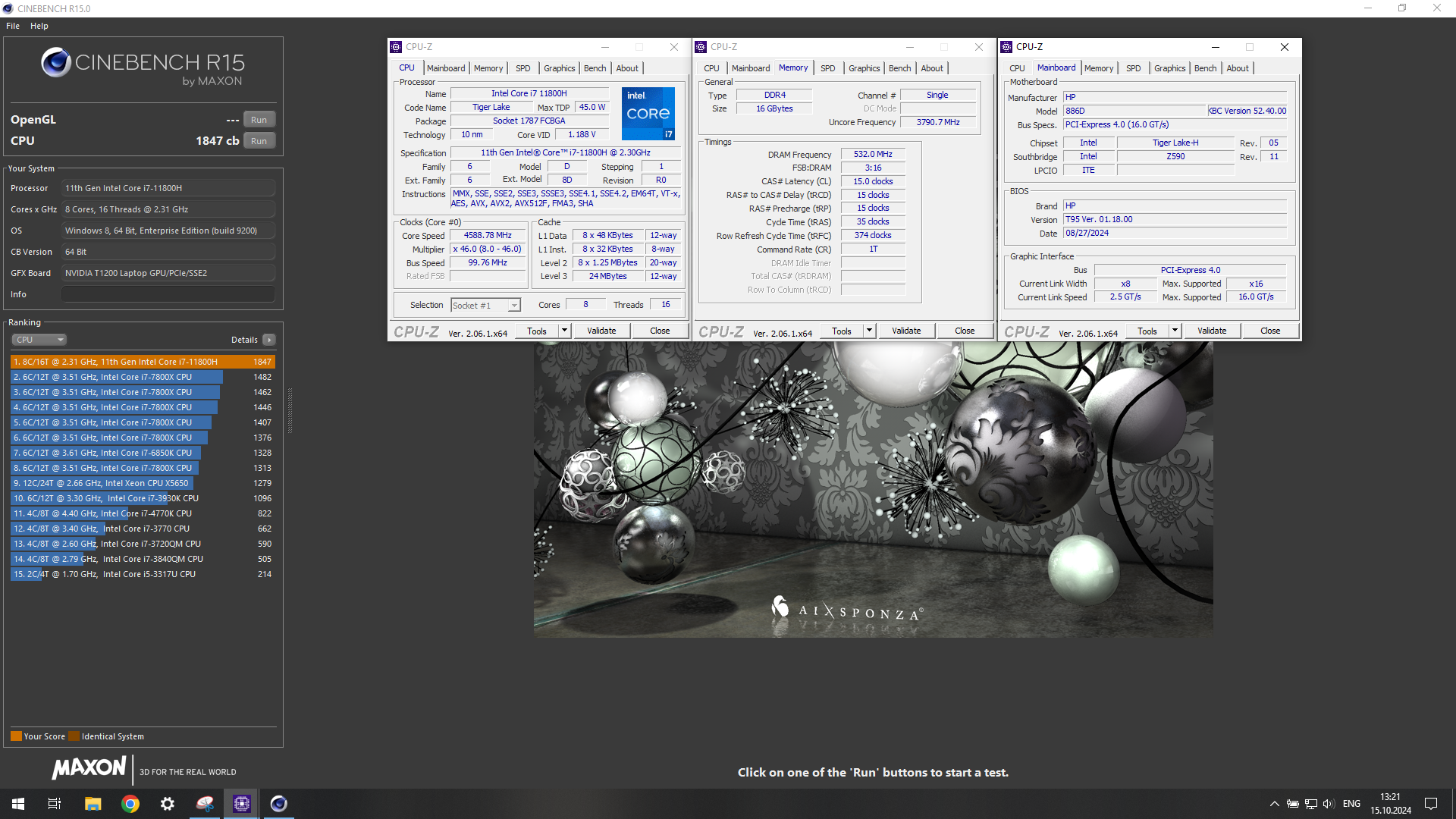Screen dimensions: 1456x819
Task: Launch Google Chrome from the taskbar
Action: (x=130, y=804)
